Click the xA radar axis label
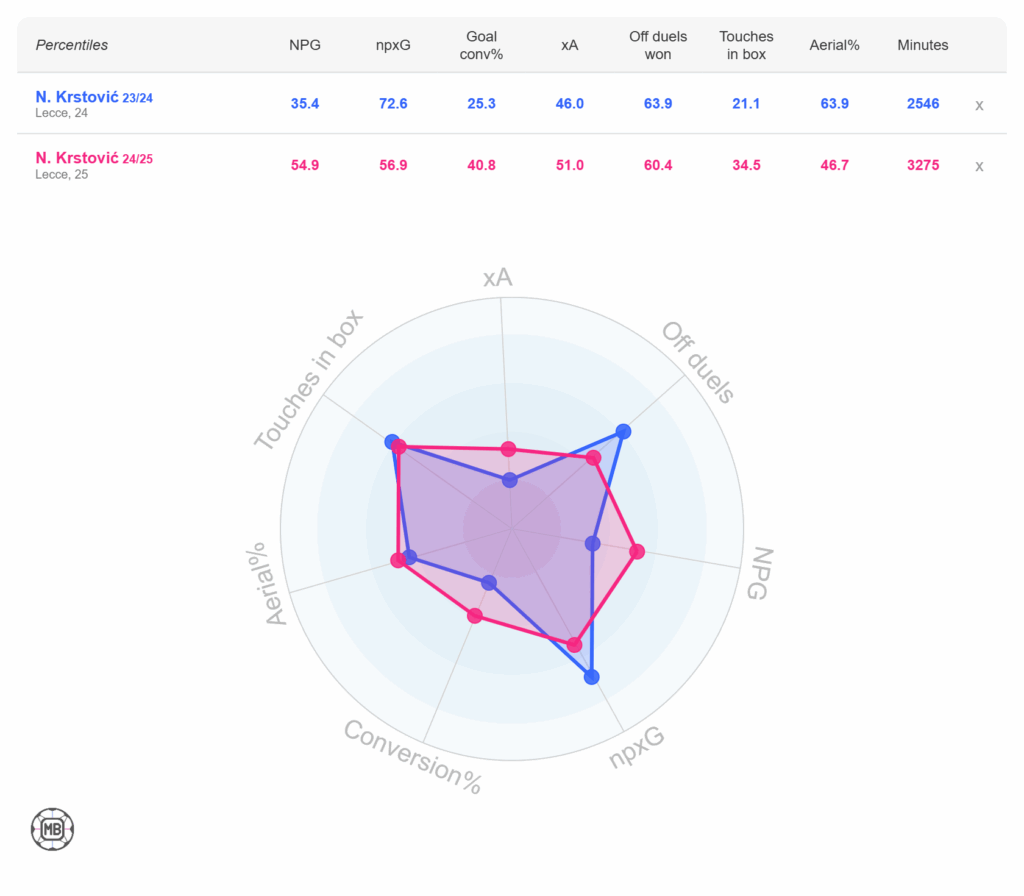The width and height of the screenshot is (1024, 896). click(x=497, y=278)
